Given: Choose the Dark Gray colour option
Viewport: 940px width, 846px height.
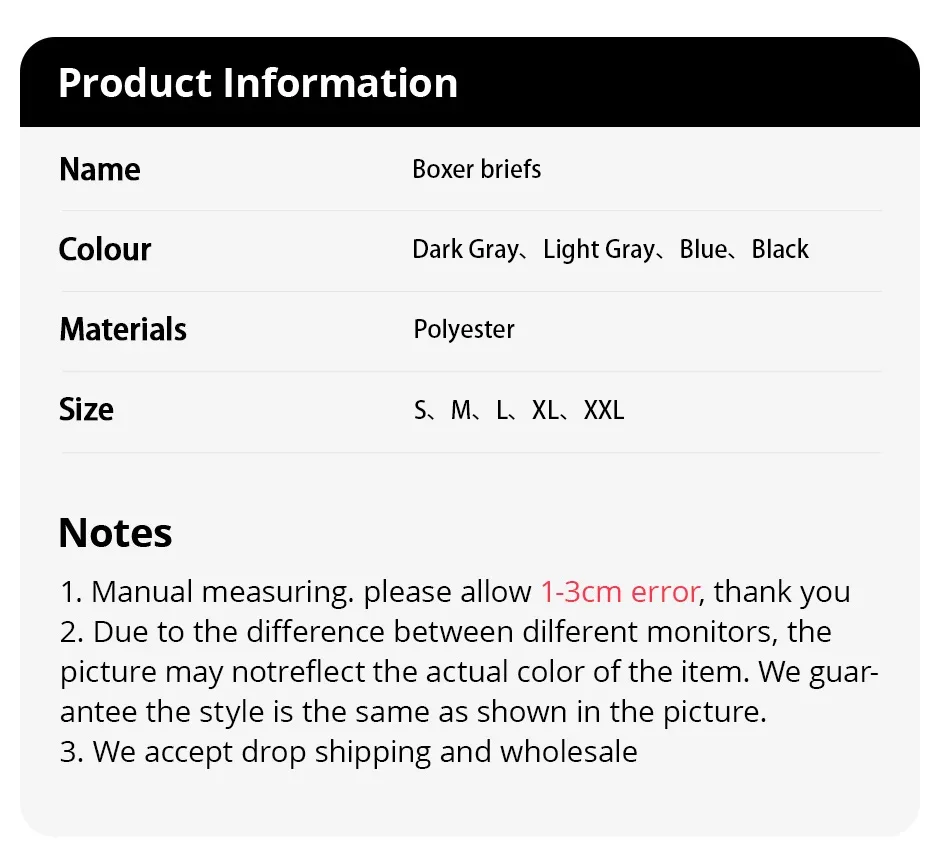Looking at the screenshot, I should 465,249.
